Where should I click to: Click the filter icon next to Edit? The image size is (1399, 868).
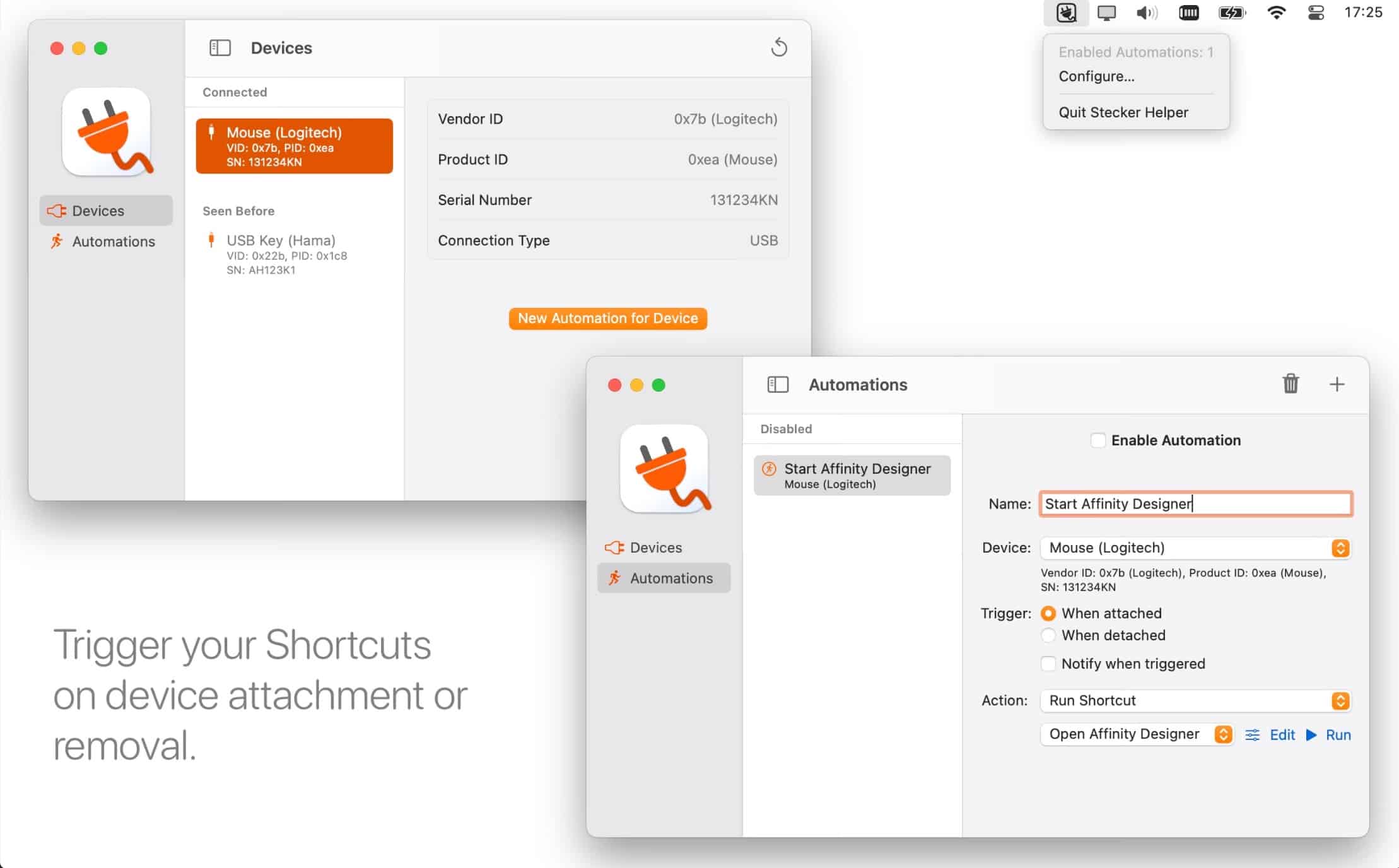tap(1253, 735)
